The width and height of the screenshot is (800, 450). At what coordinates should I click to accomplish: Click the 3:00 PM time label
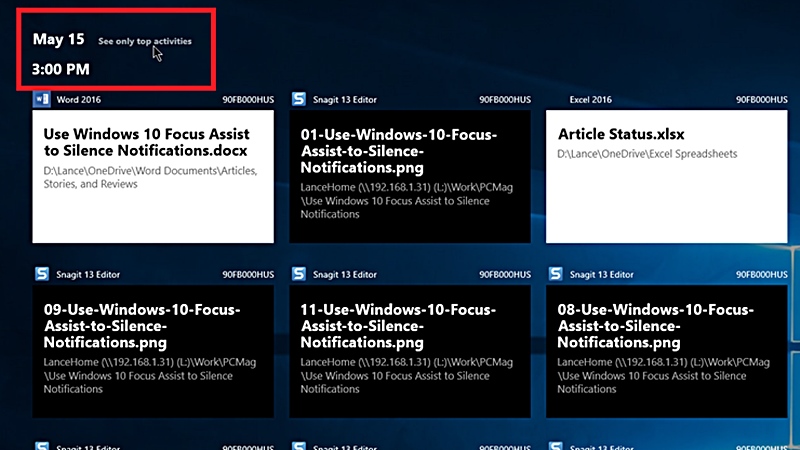pos(60,70)
